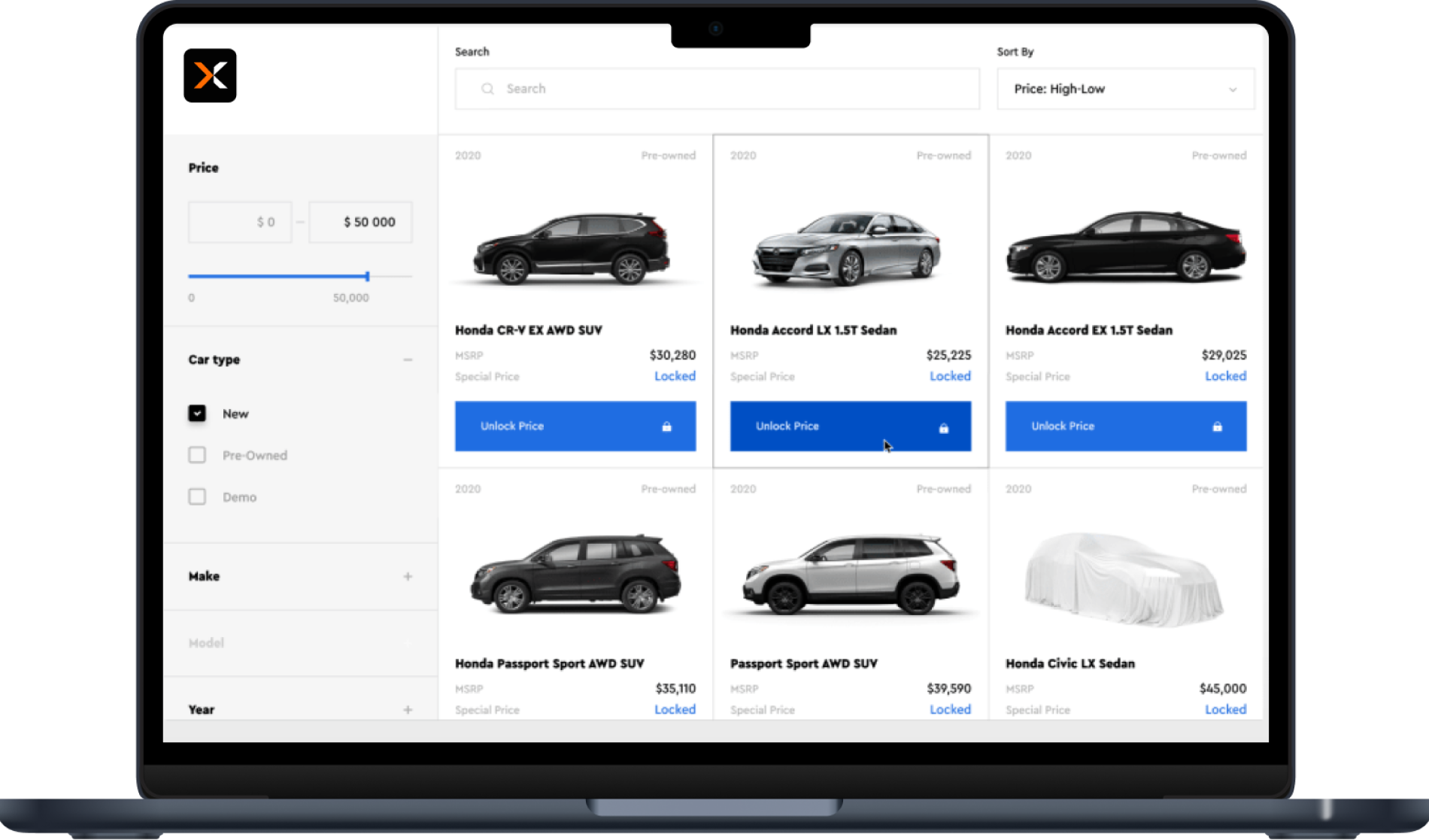The width and height of the screenshot is (1429, 840).
Task: Open the white Passport Sport image
Action: [851, 575]
